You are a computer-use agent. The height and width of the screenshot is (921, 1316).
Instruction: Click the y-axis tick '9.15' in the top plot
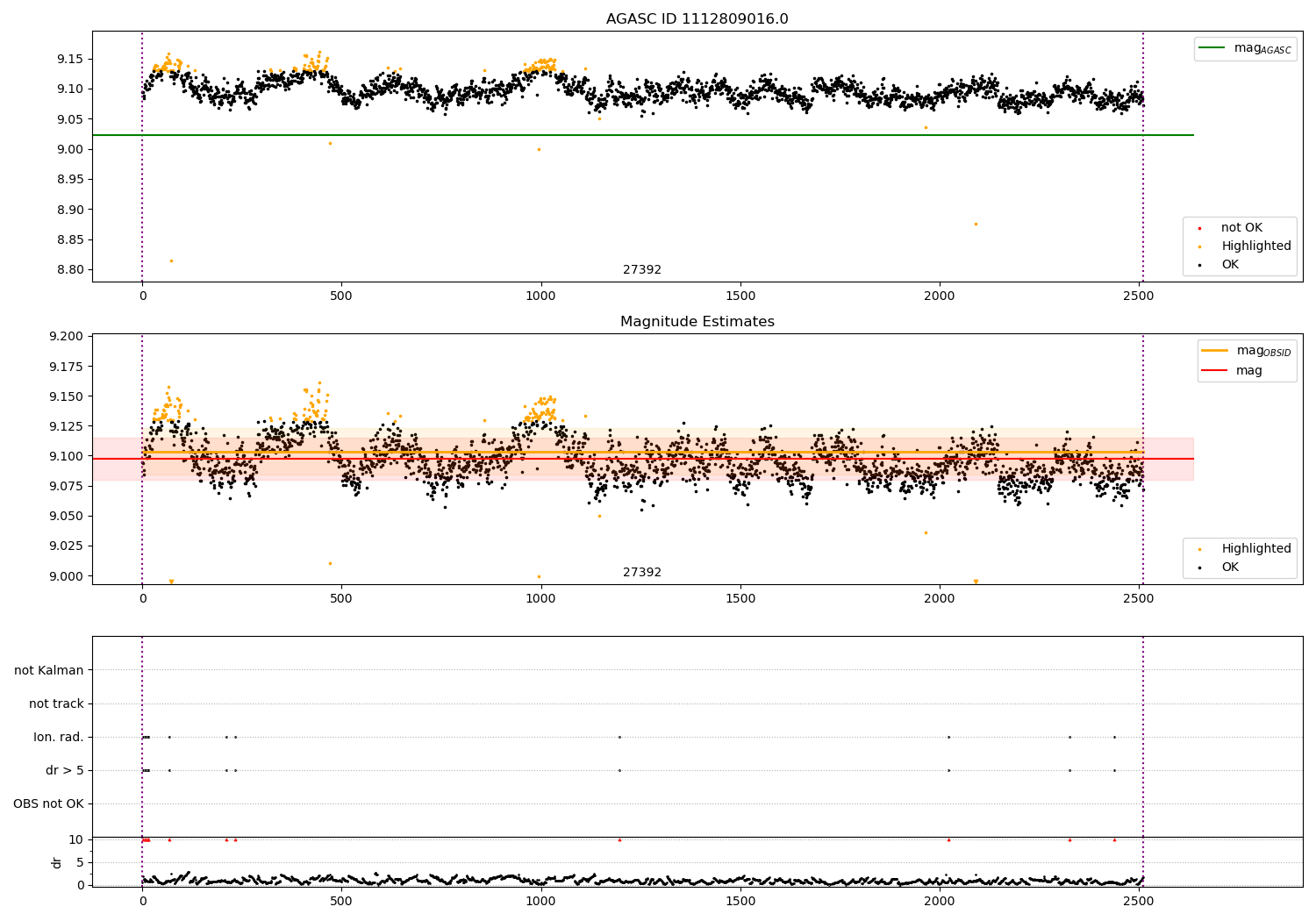click(69, 60)
